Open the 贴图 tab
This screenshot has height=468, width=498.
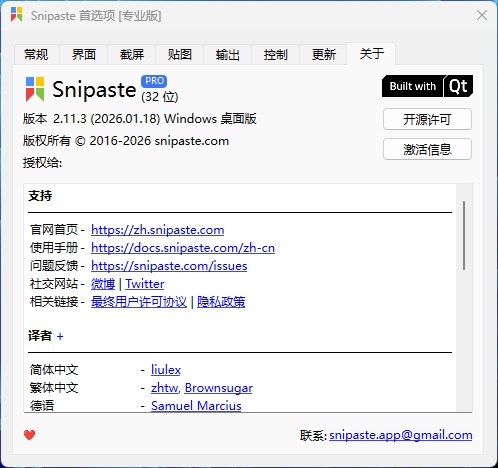coord(180,54)
